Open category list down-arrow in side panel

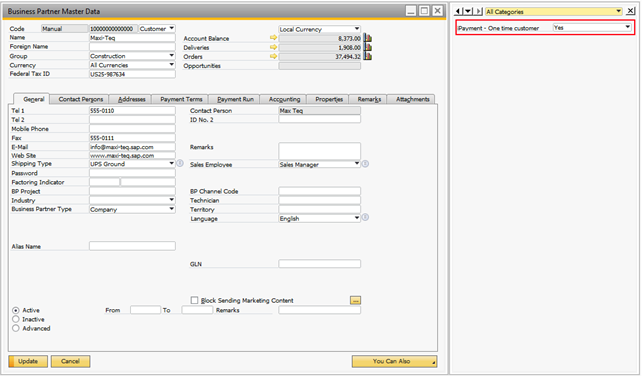tap(468, 11)
